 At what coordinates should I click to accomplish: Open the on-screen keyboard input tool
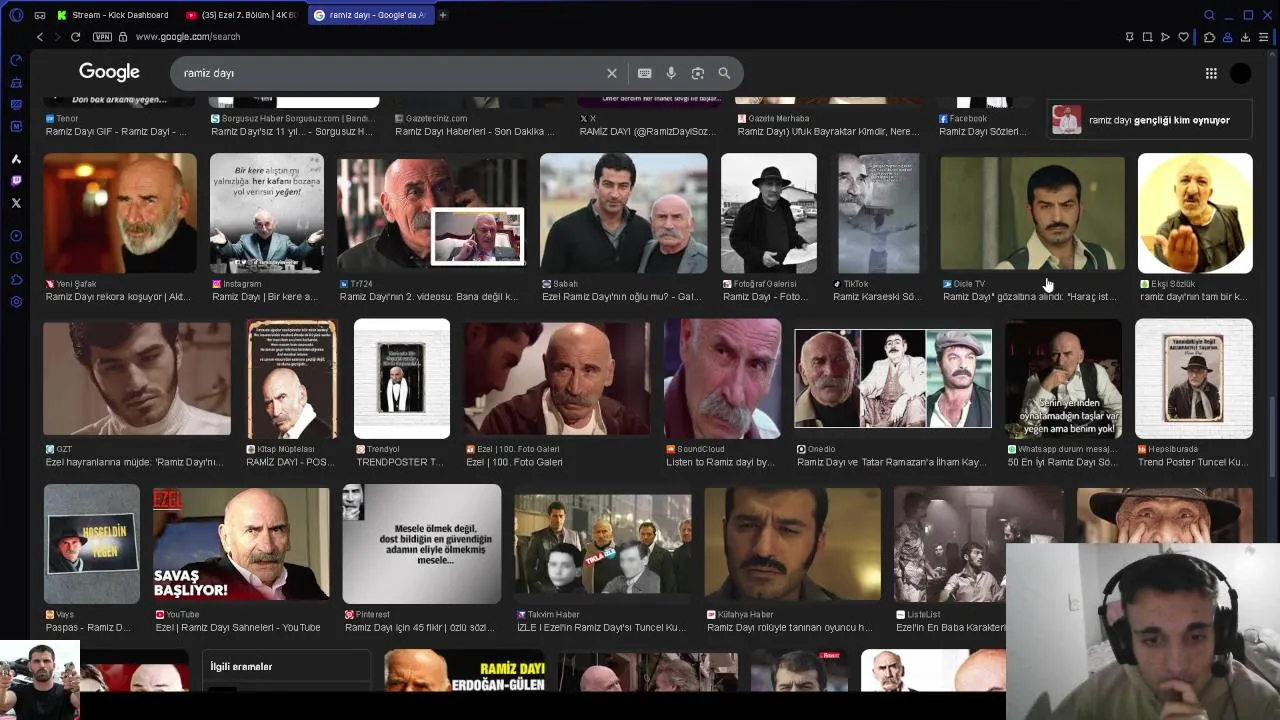(645, 73)
